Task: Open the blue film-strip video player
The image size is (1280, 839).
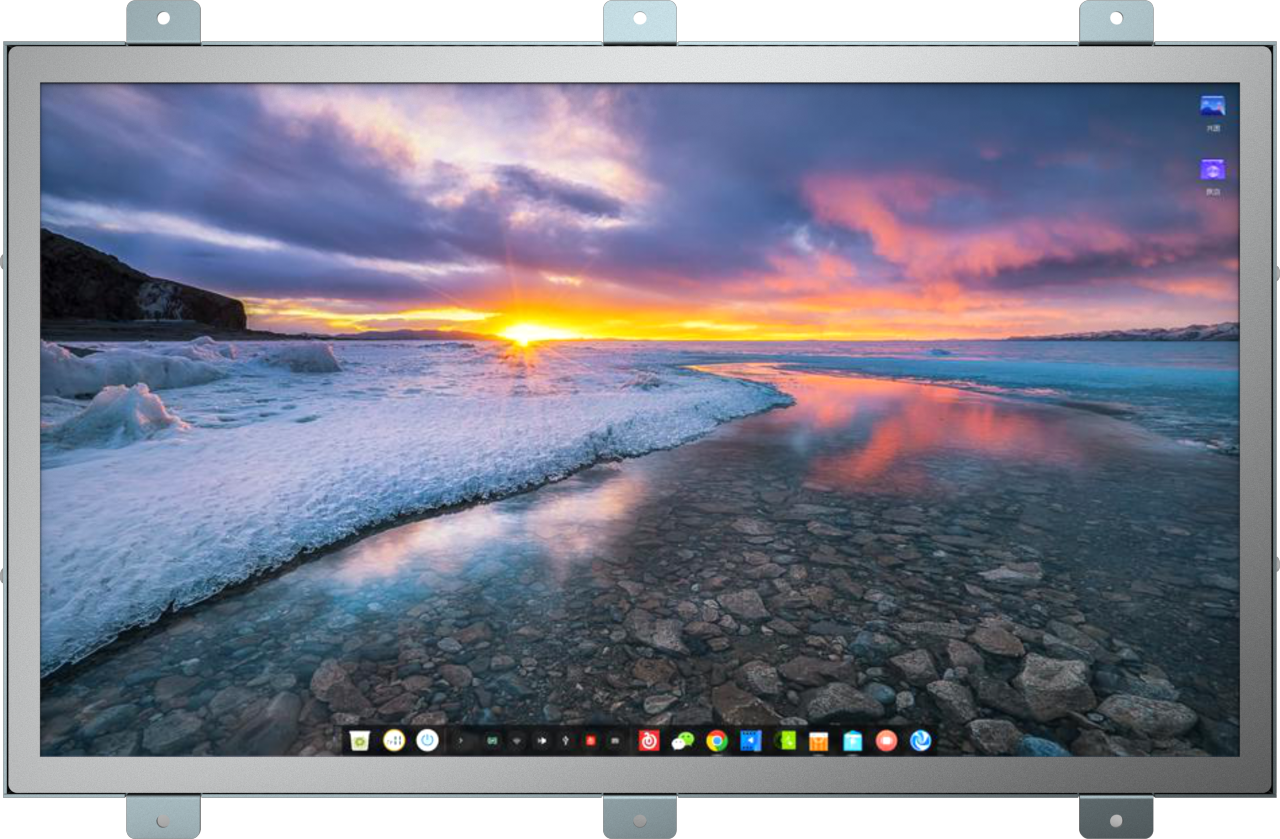Action: (751, 740)
